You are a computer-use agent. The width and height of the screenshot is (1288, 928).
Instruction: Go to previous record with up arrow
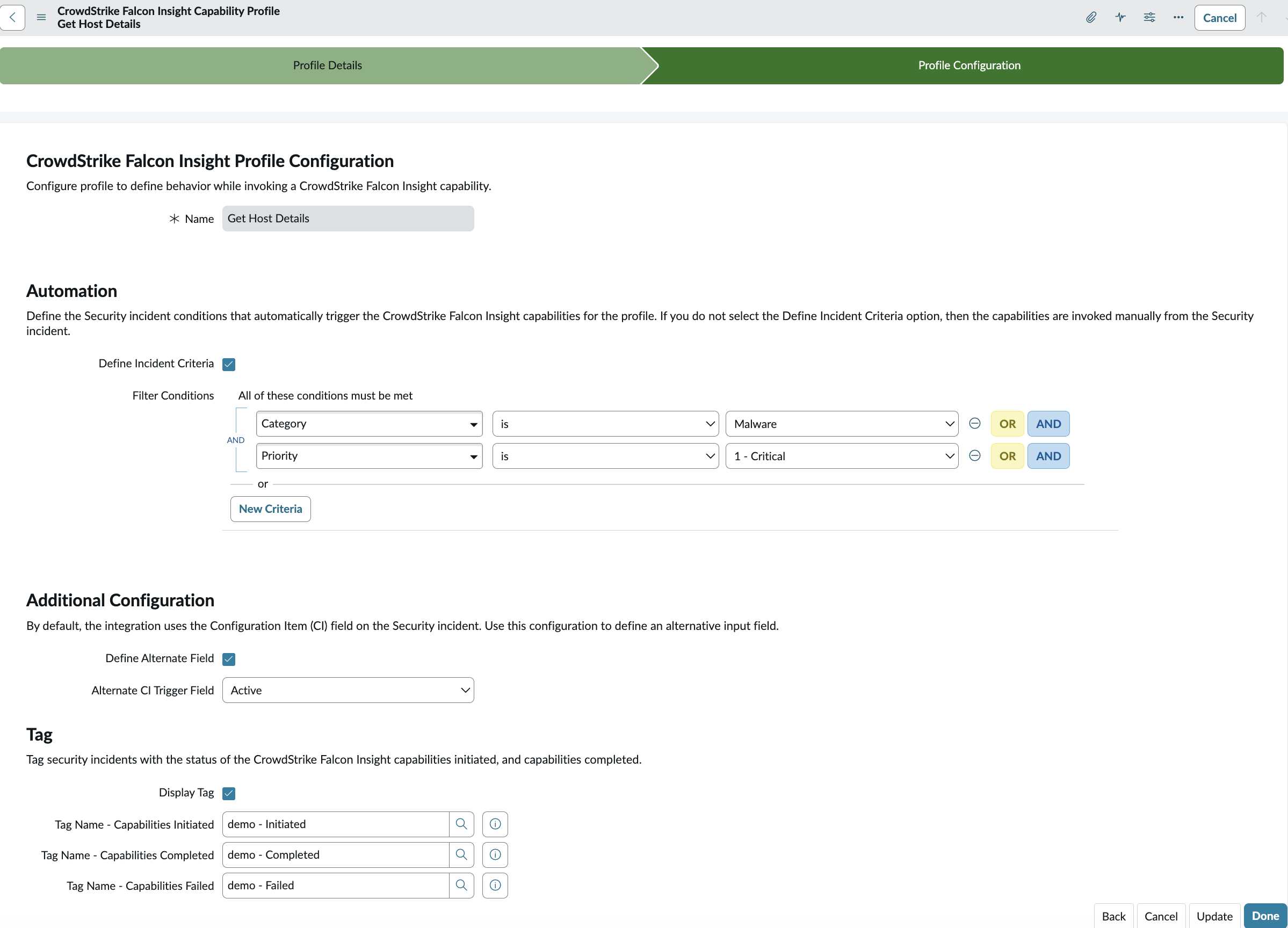[1261, 18]
